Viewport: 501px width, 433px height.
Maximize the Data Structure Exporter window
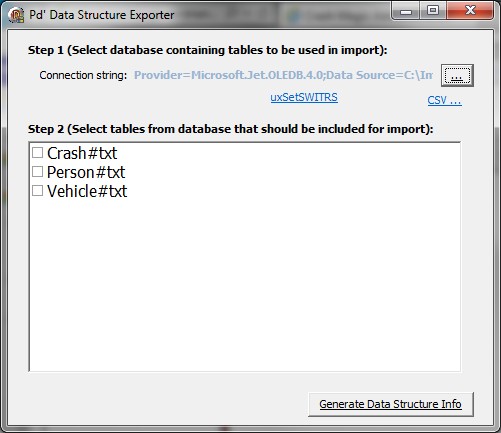[x=433, y=11]
